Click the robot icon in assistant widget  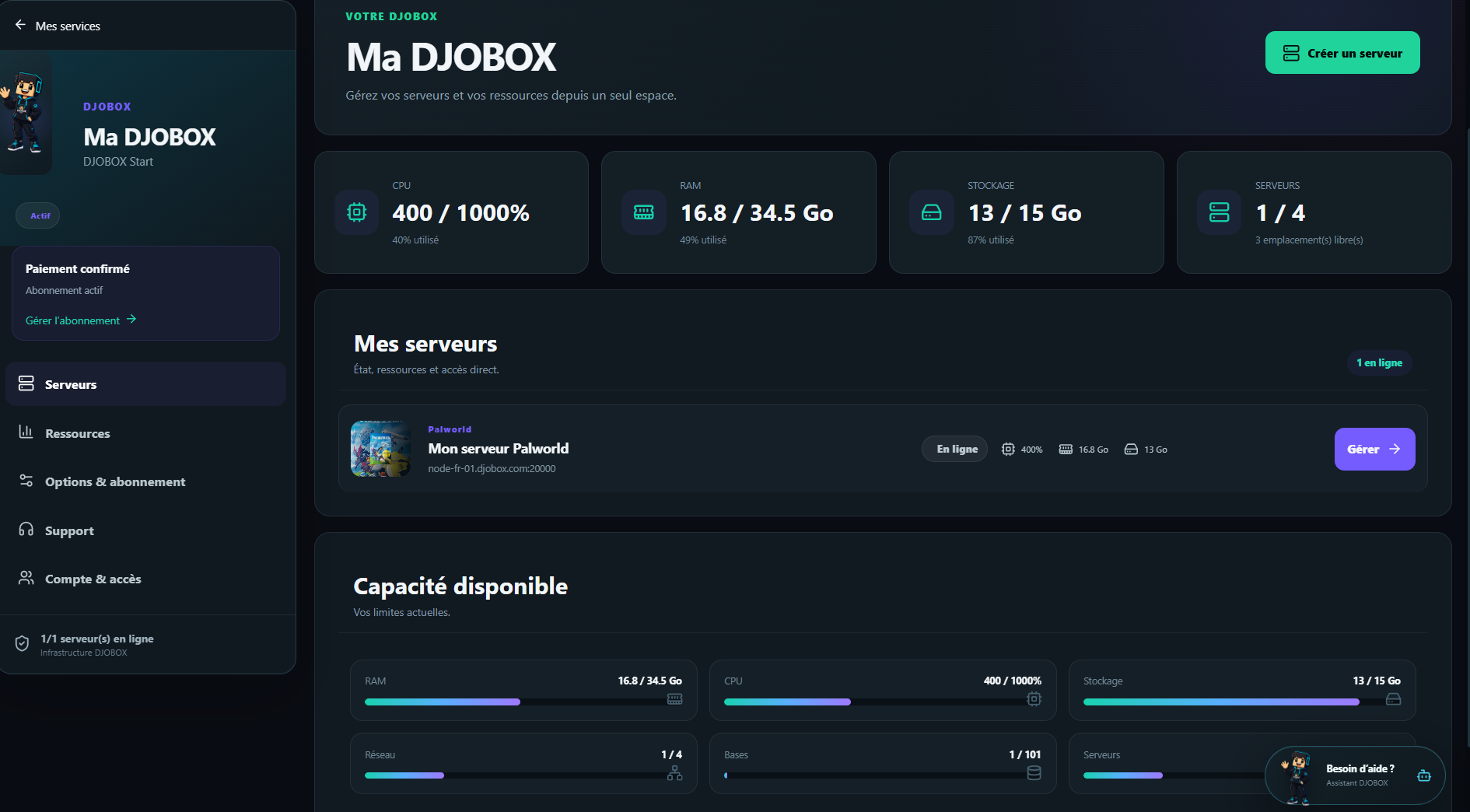(x=1423, y=775)
